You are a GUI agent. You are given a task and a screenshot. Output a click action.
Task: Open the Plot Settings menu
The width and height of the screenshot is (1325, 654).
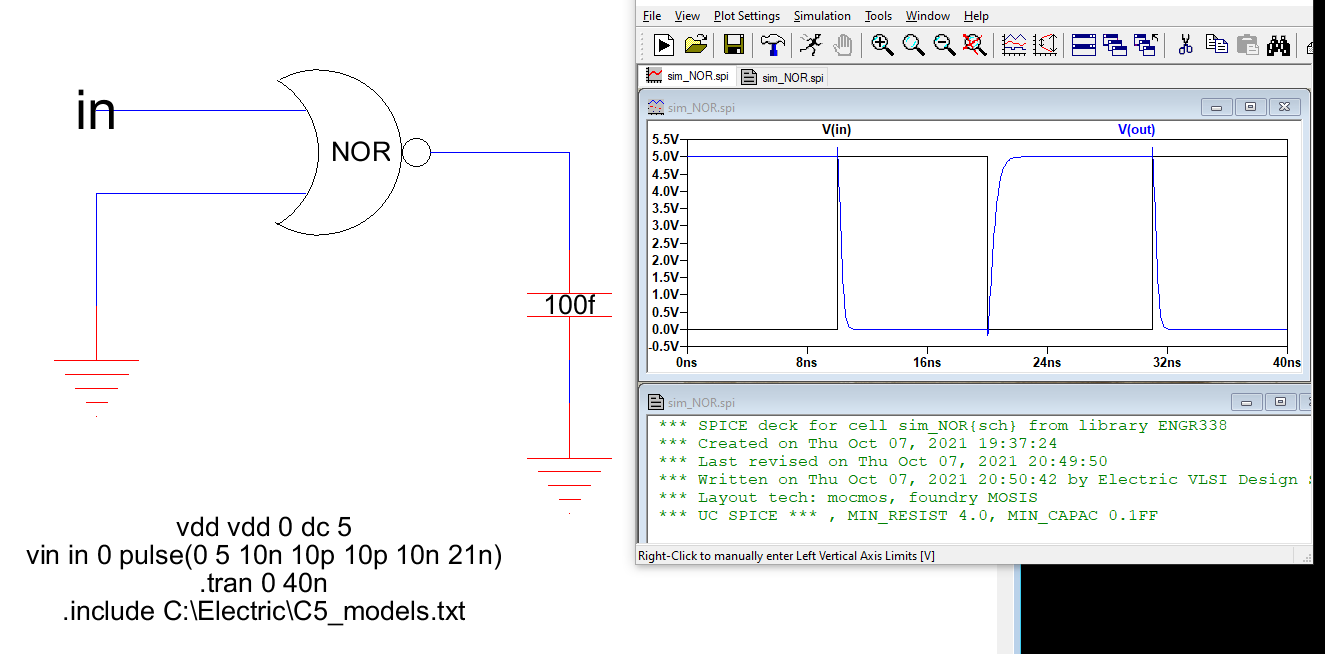(x=746, y=16)
